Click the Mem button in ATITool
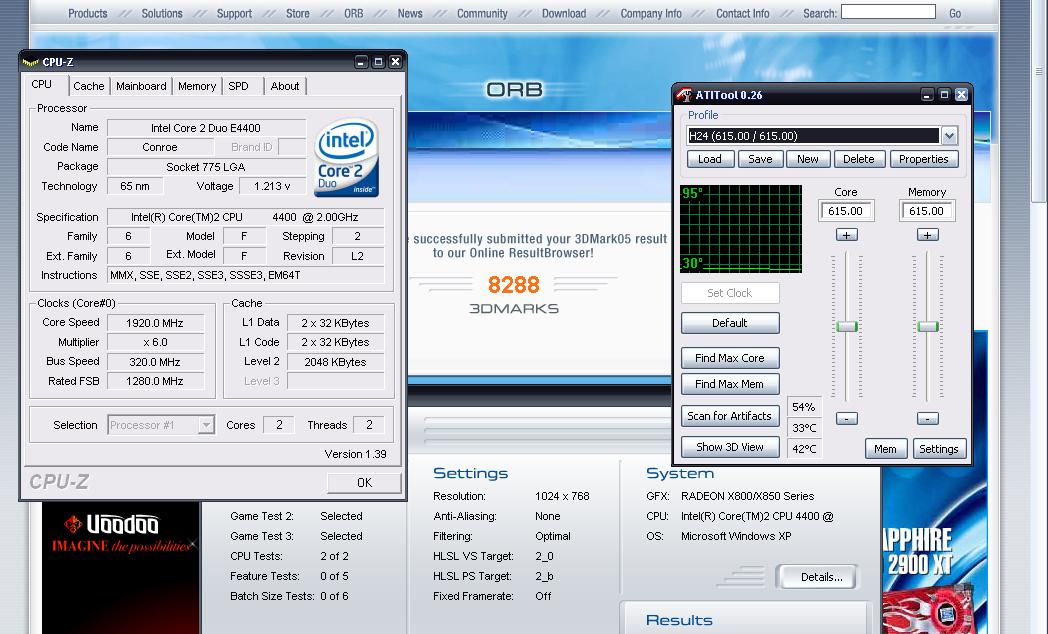 [x=886, y=449]
